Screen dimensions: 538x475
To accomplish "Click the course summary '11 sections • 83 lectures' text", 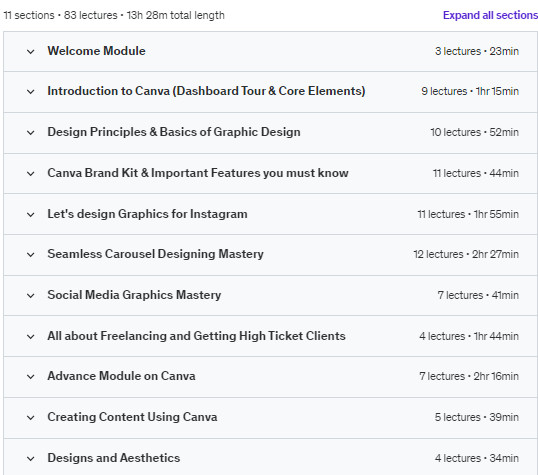I will [x=60, y=15].
